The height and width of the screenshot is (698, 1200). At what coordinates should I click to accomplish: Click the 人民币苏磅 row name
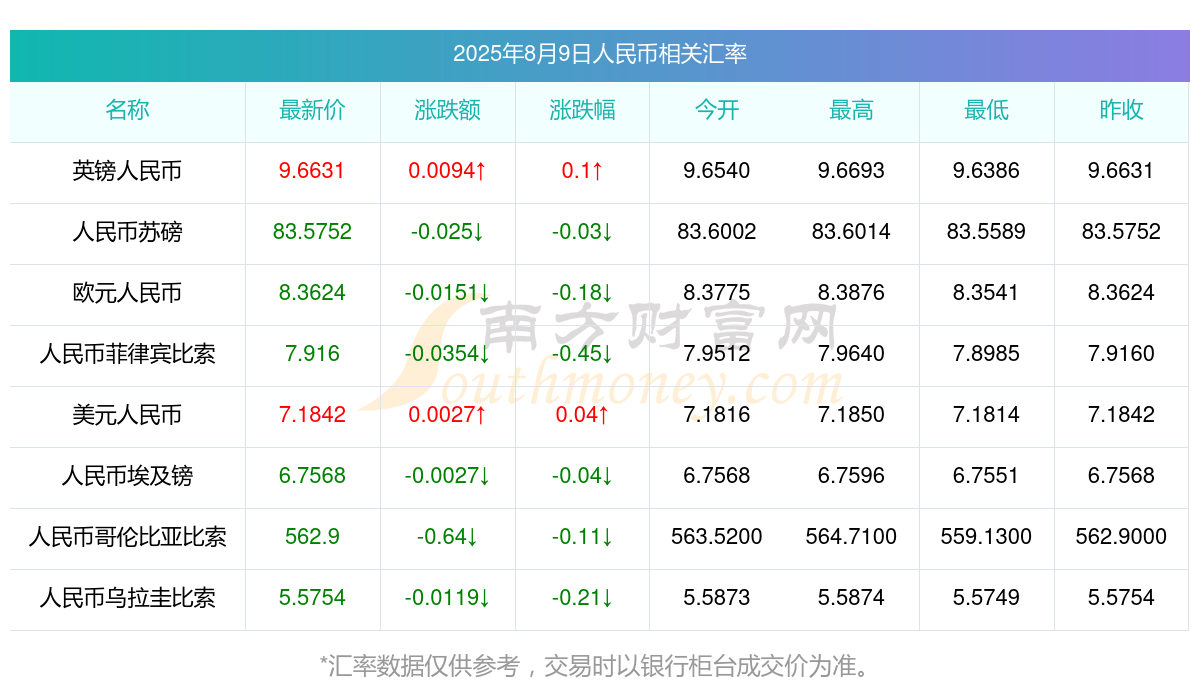[127, 232]
